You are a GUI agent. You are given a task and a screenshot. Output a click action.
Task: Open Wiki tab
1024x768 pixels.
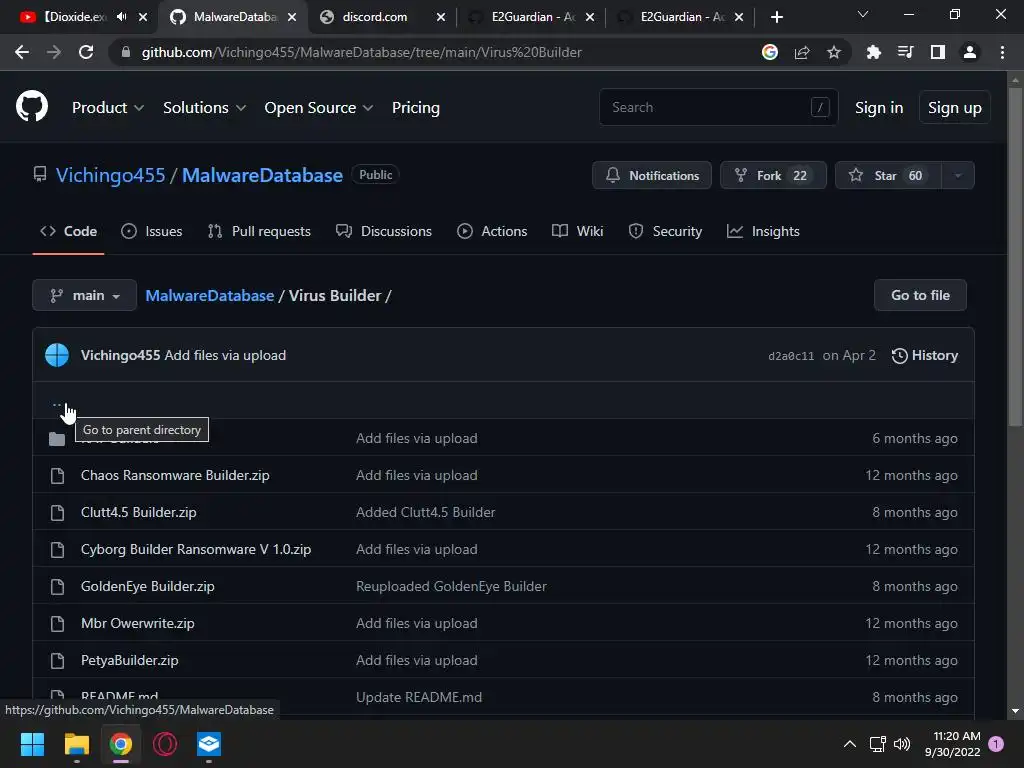577,231
